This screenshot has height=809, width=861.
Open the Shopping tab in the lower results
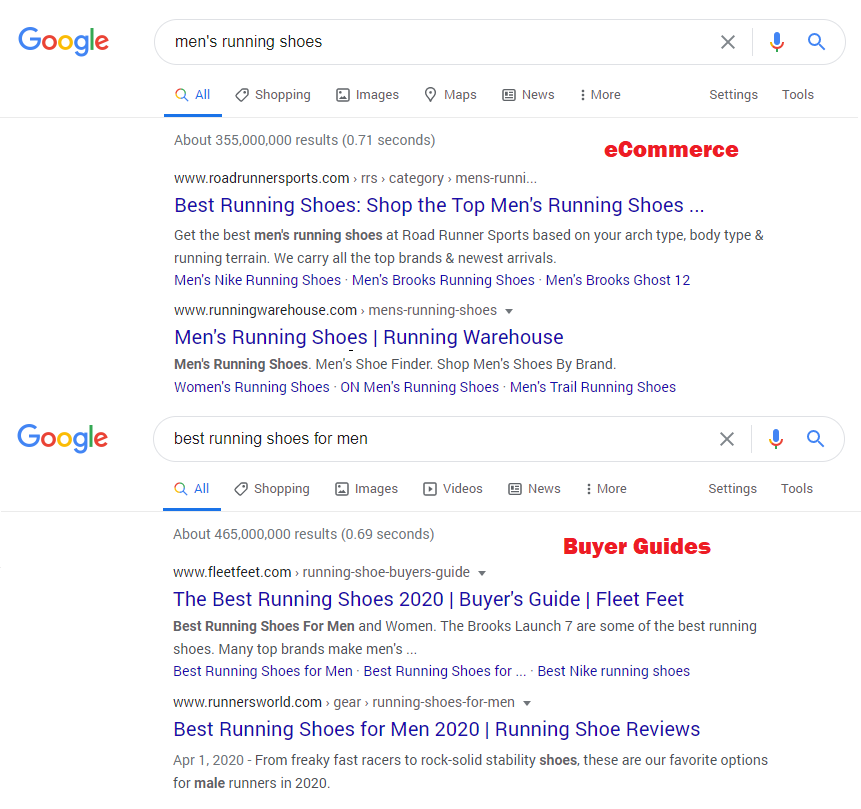[x=272, y=489]
